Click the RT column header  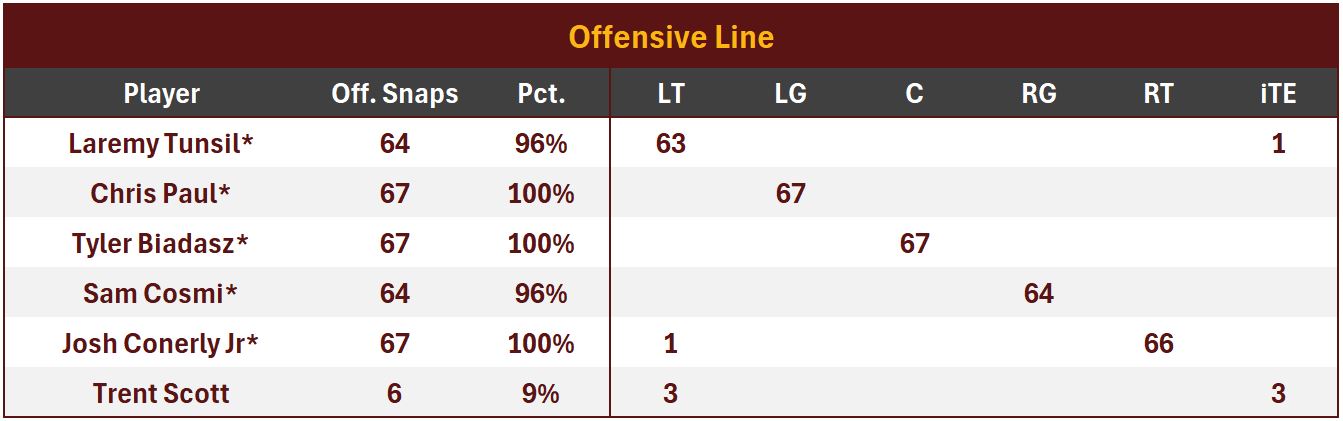[1158, 94]
